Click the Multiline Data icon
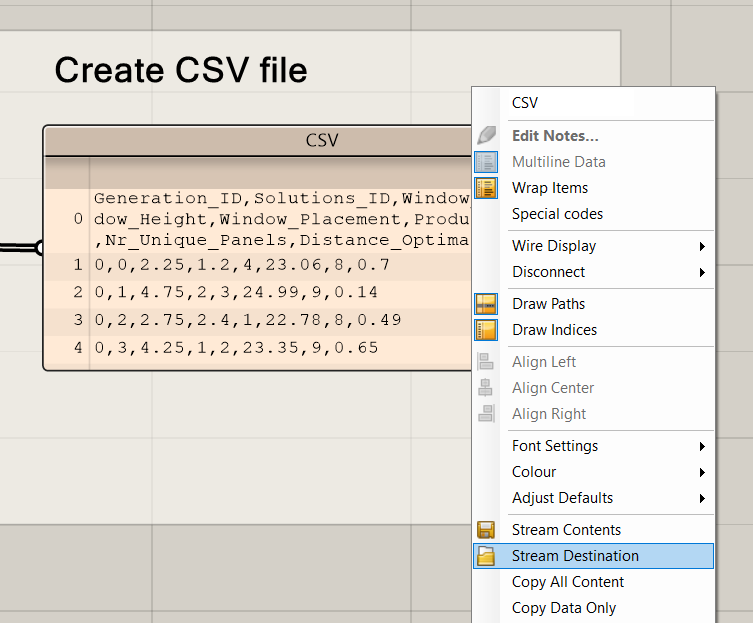The image size is (753, 623). (x=486, y=162)
